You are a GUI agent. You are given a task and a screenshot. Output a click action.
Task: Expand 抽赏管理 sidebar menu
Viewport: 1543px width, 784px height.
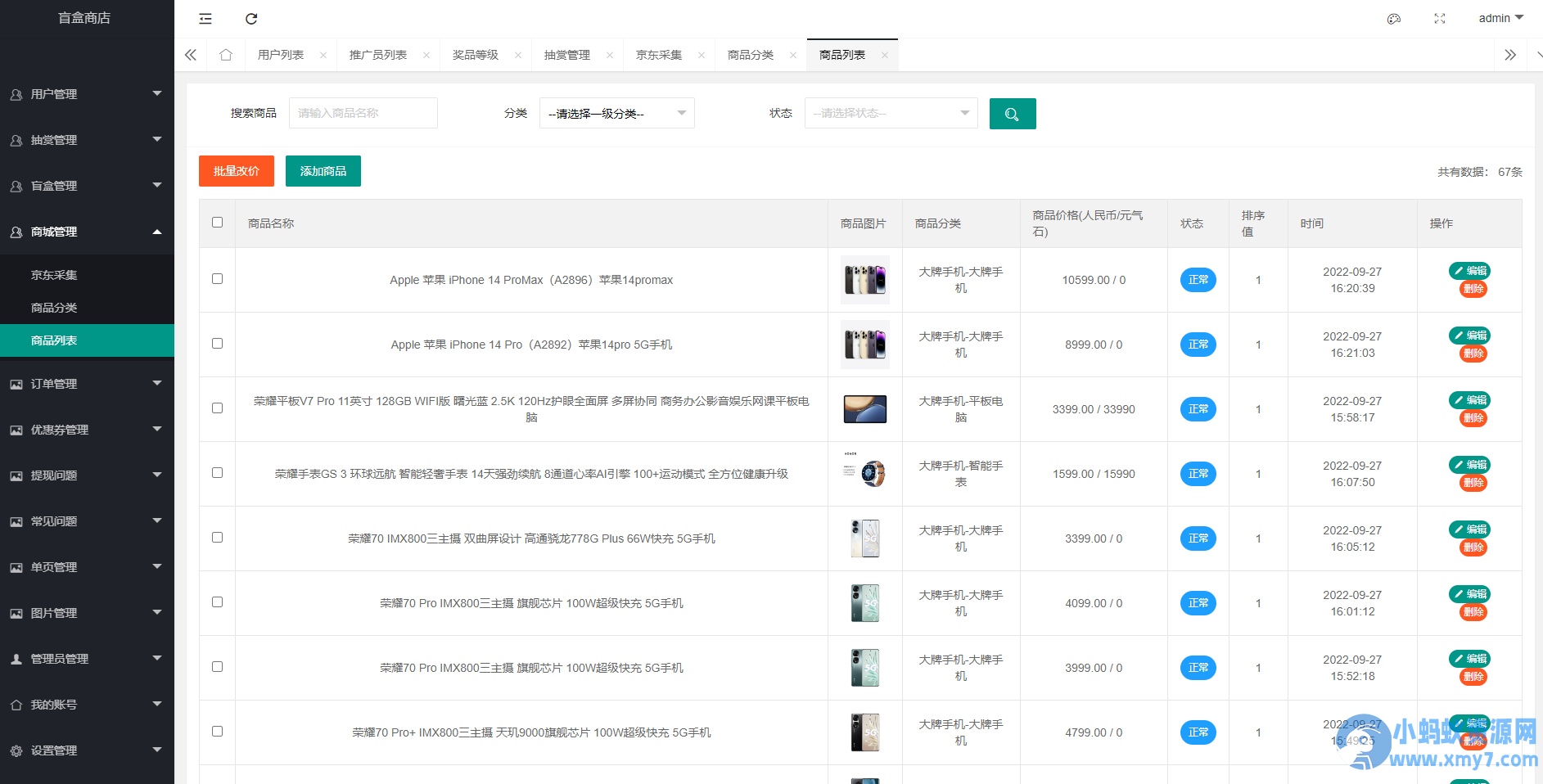(87, 140)
